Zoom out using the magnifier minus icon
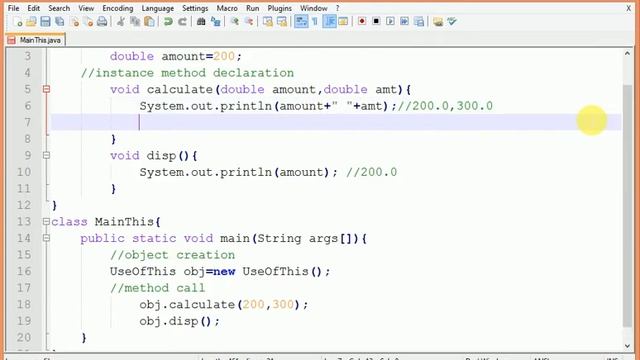The width and height of the screenshot is (640, 360). [x=249, y=22]
